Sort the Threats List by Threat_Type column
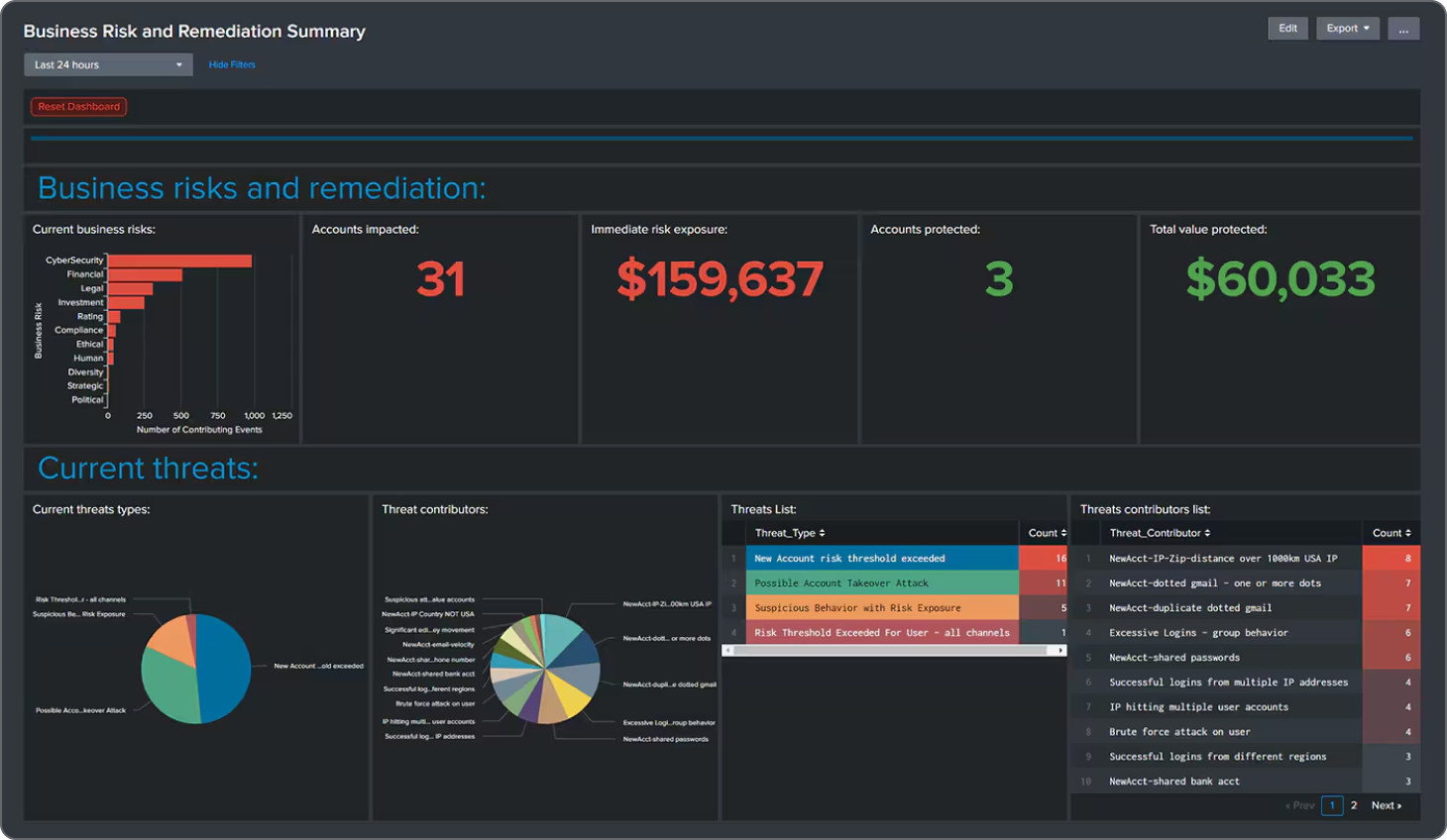1447x840 pixels. (x=790, y=533)
